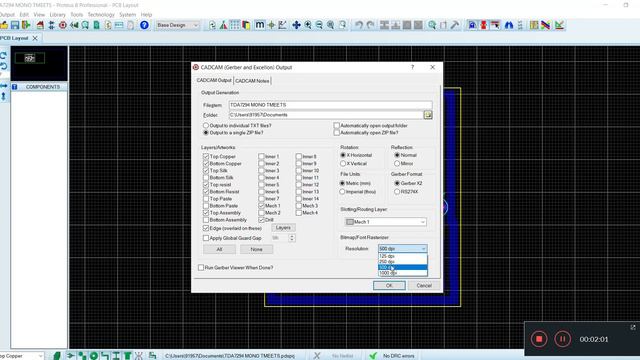This screenshot has height=360, width=640.
Task: Click into the Filestem input field
Action: [330, 105]
